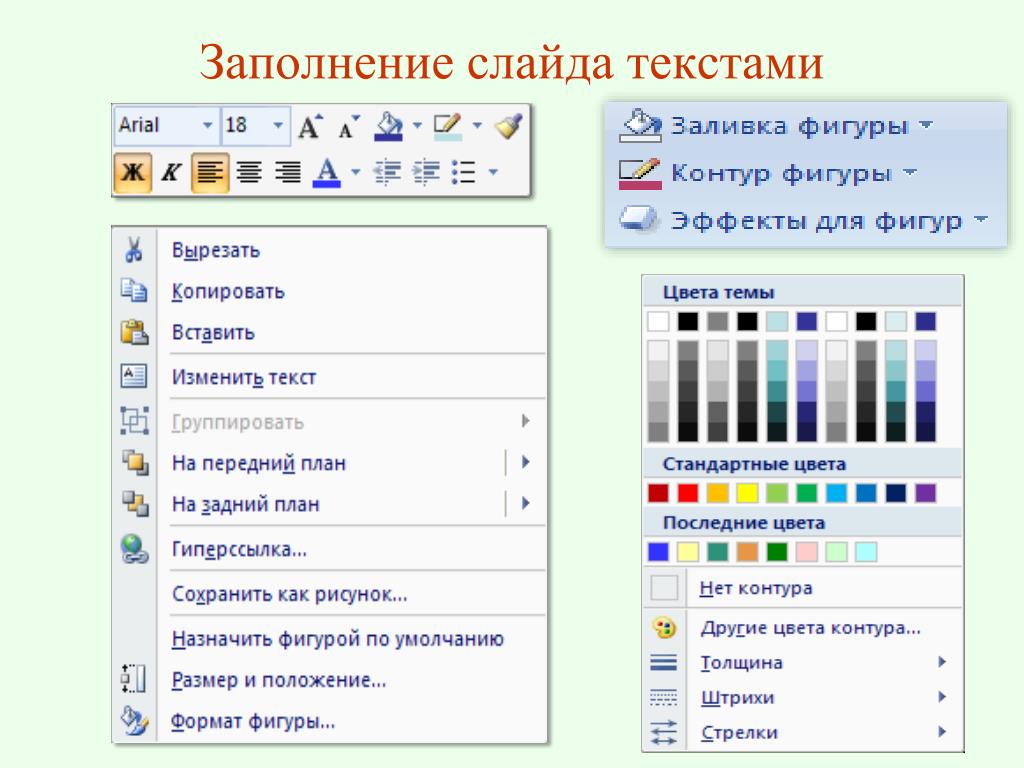The width and height of the screenshot is (1024, 768).
Task: Increase the list indent level
Action: click(426, 172)
